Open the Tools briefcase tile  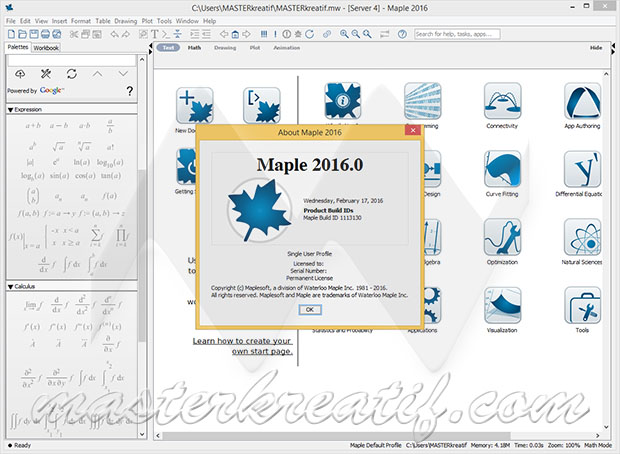click(582, 305)
